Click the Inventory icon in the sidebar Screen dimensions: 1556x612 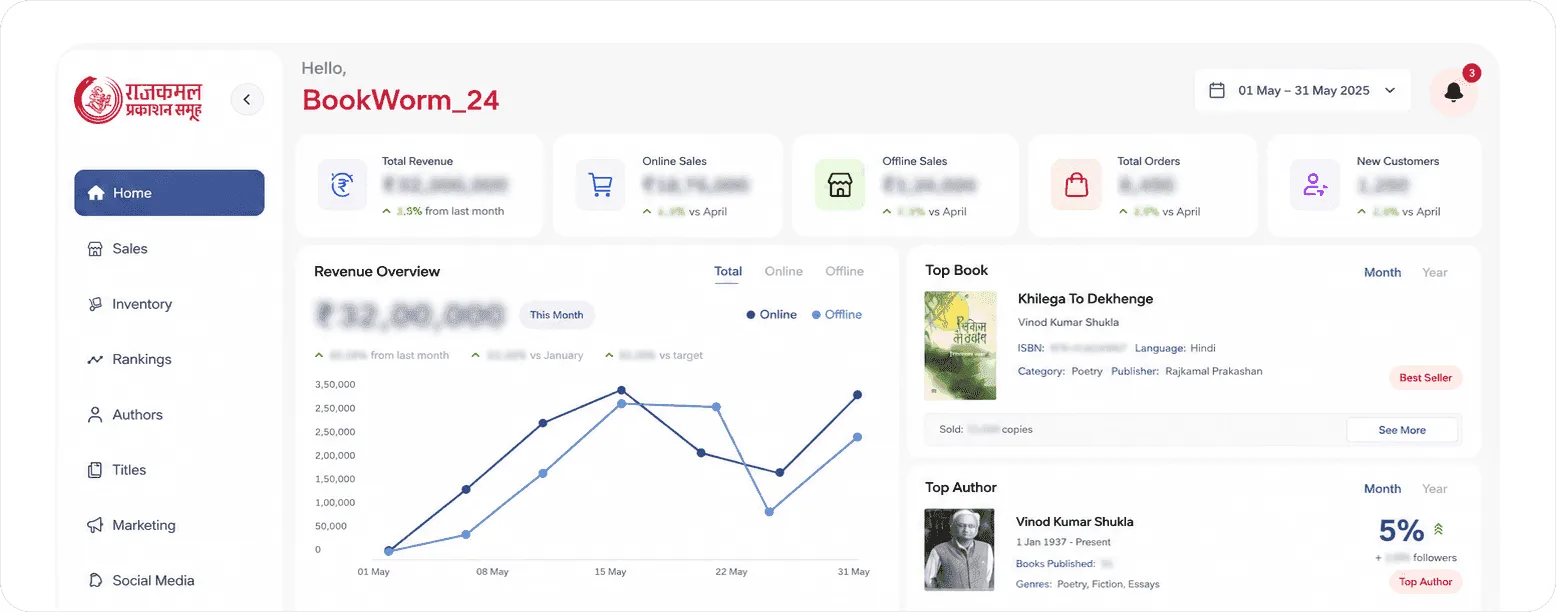(96, 304)
